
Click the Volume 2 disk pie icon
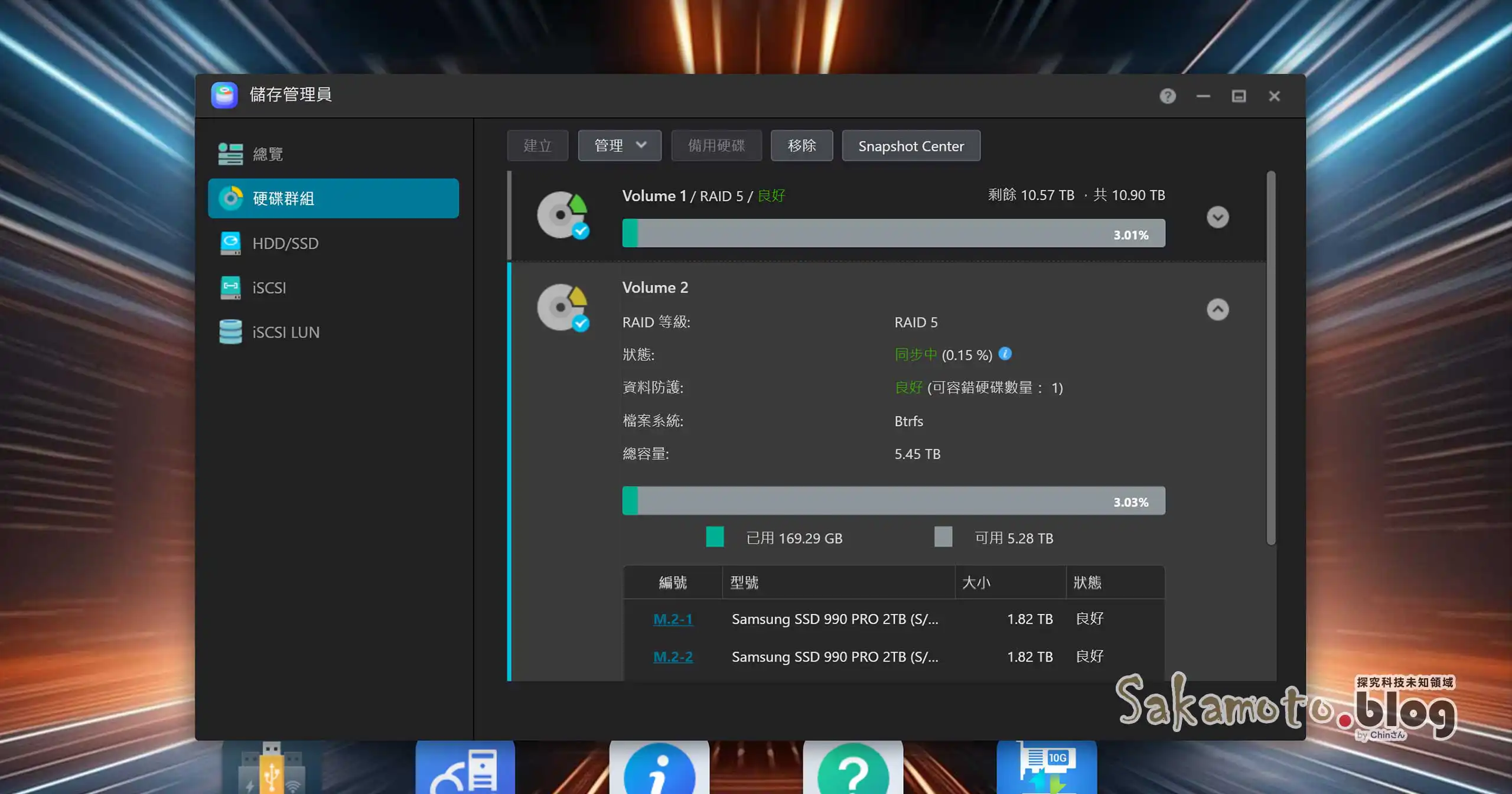pyautogui.click(x=562, y=308)
